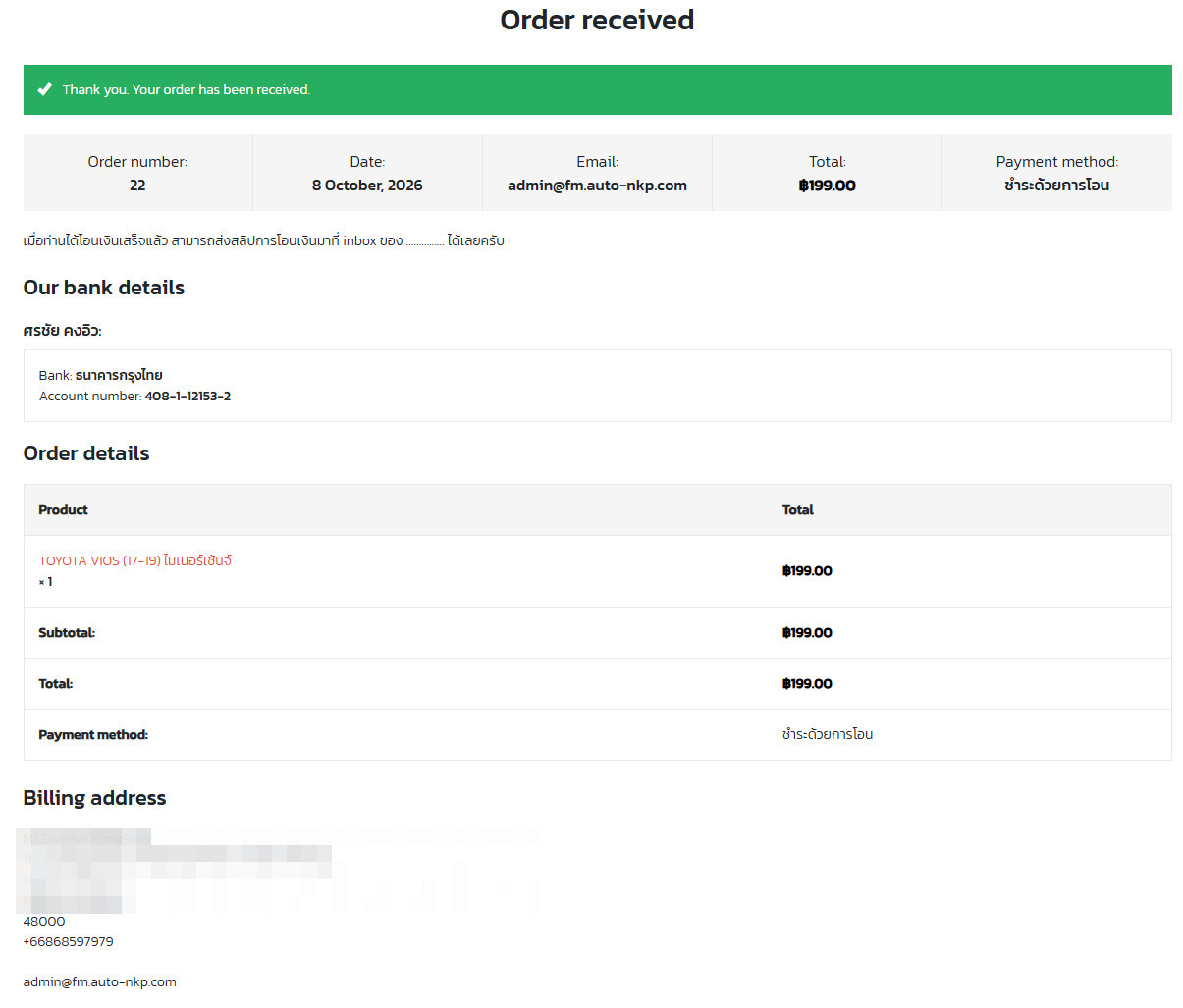Select the bold email address under "Email:"

(597, 186)
